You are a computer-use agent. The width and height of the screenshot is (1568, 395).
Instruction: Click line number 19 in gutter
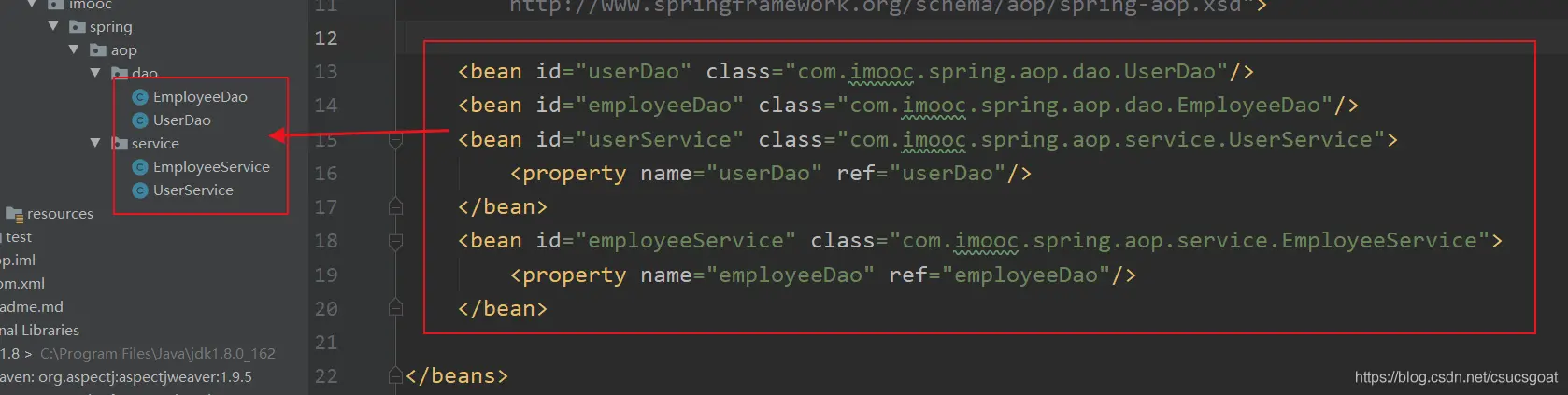[x=325, y=275]
